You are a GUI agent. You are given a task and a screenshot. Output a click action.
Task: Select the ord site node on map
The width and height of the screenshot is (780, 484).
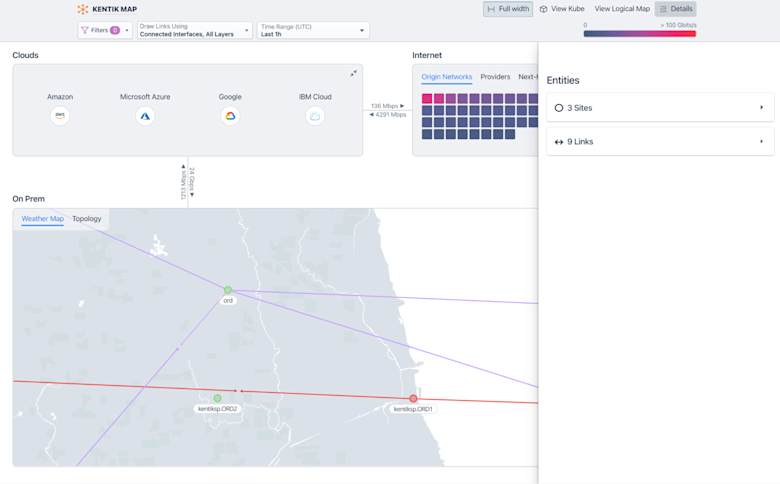228,290
